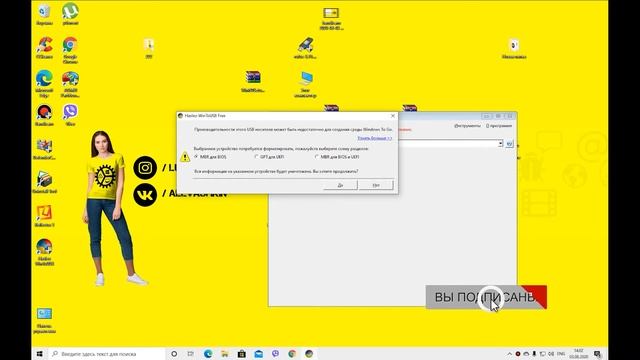
Task: Select the zipped folder icon on desktop
Action: tap(149, 48)
